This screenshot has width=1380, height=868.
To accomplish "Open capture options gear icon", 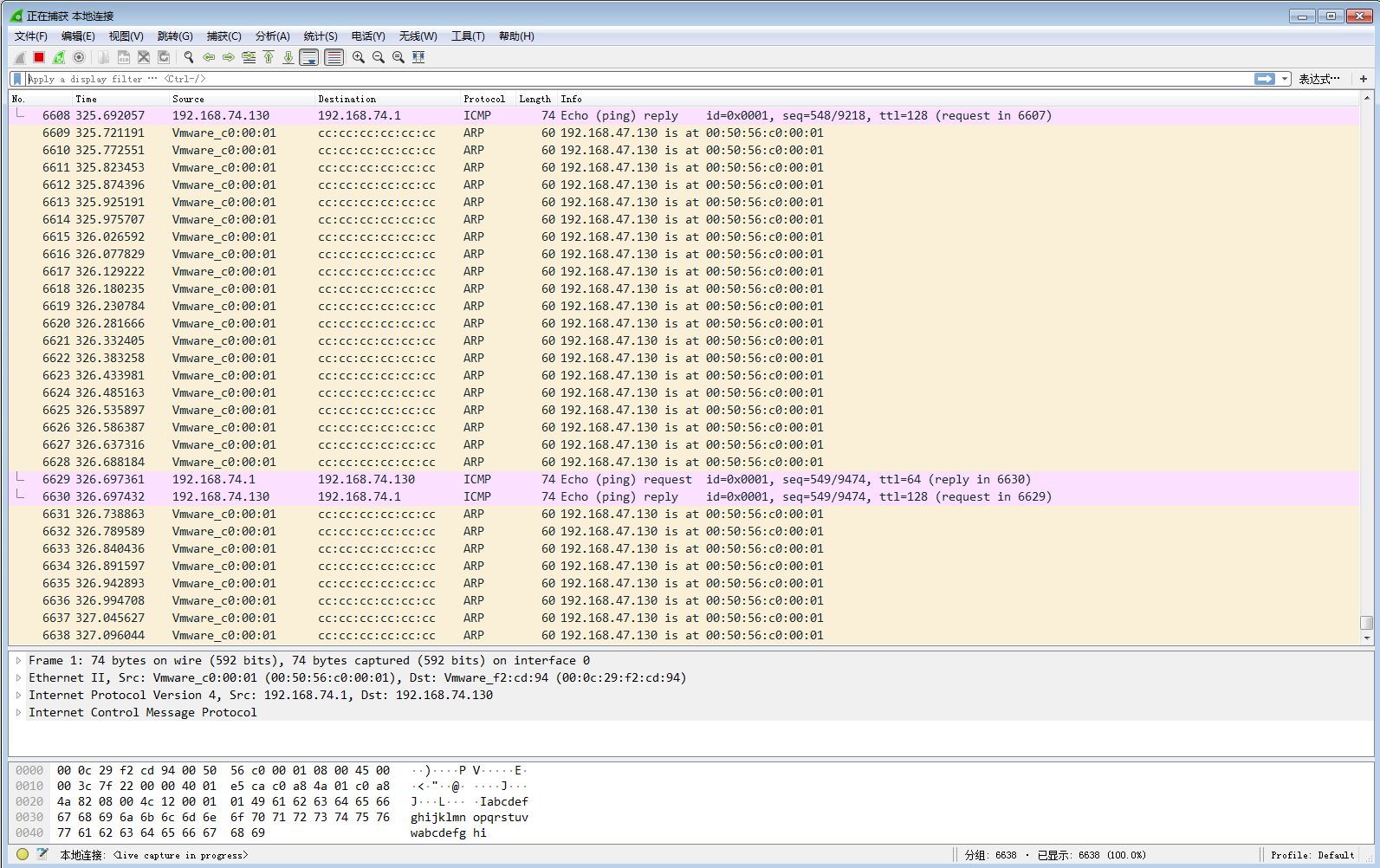I will click(79, 57).
